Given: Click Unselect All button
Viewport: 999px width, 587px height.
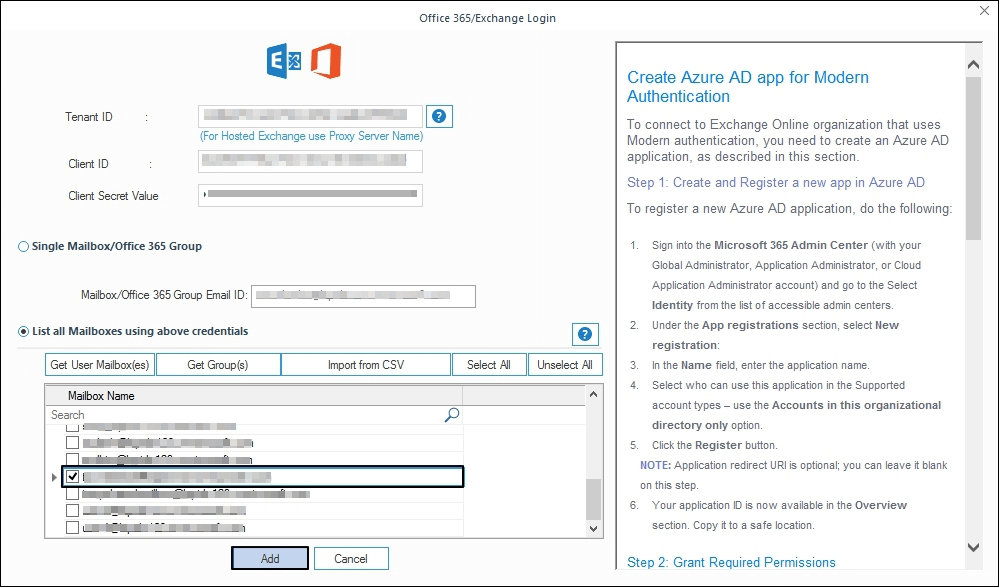Looking at the screenshot, I should tap(564, 365).
